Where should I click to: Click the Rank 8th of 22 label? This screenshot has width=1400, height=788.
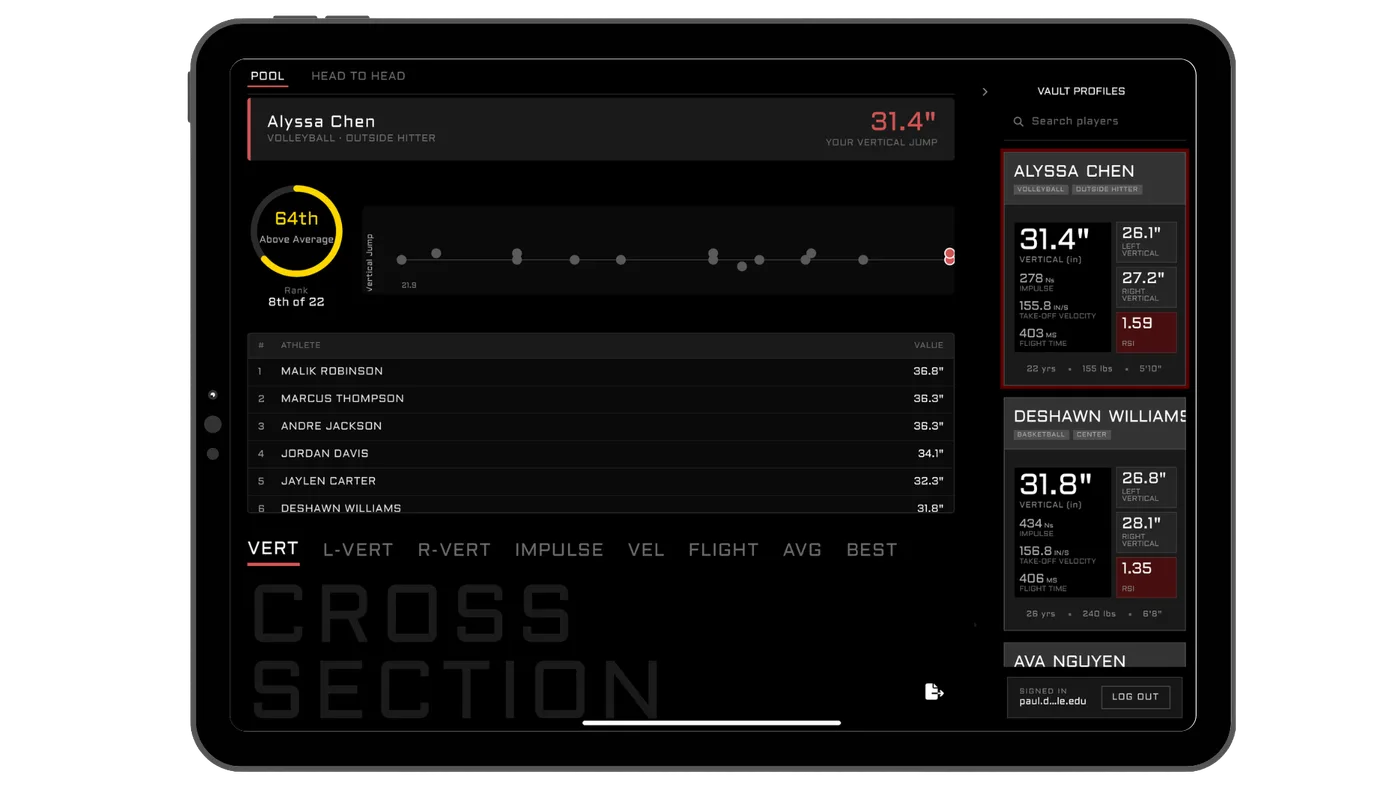pyautogui.click(x=296, y=297)
